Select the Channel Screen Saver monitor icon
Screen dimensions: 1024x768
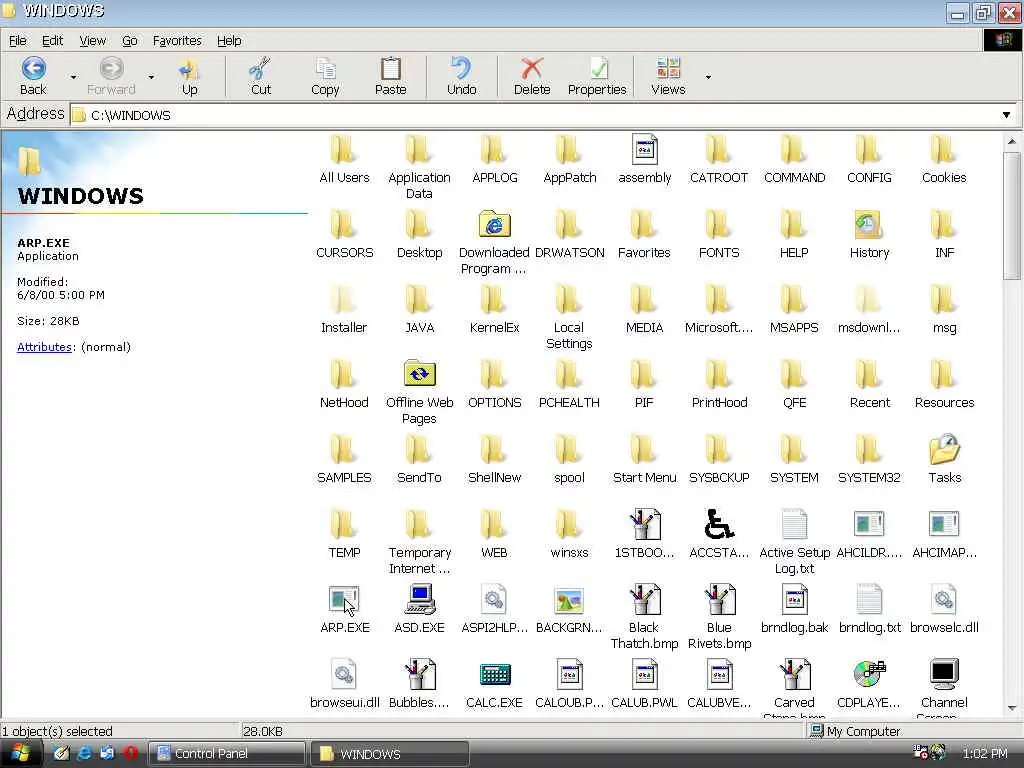pos(944,675)
